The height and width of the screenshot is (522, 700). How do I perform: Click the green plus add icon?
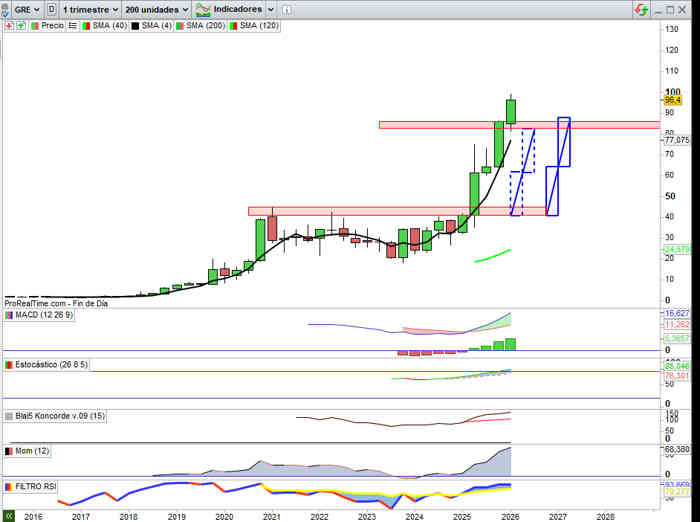[20, 25]
